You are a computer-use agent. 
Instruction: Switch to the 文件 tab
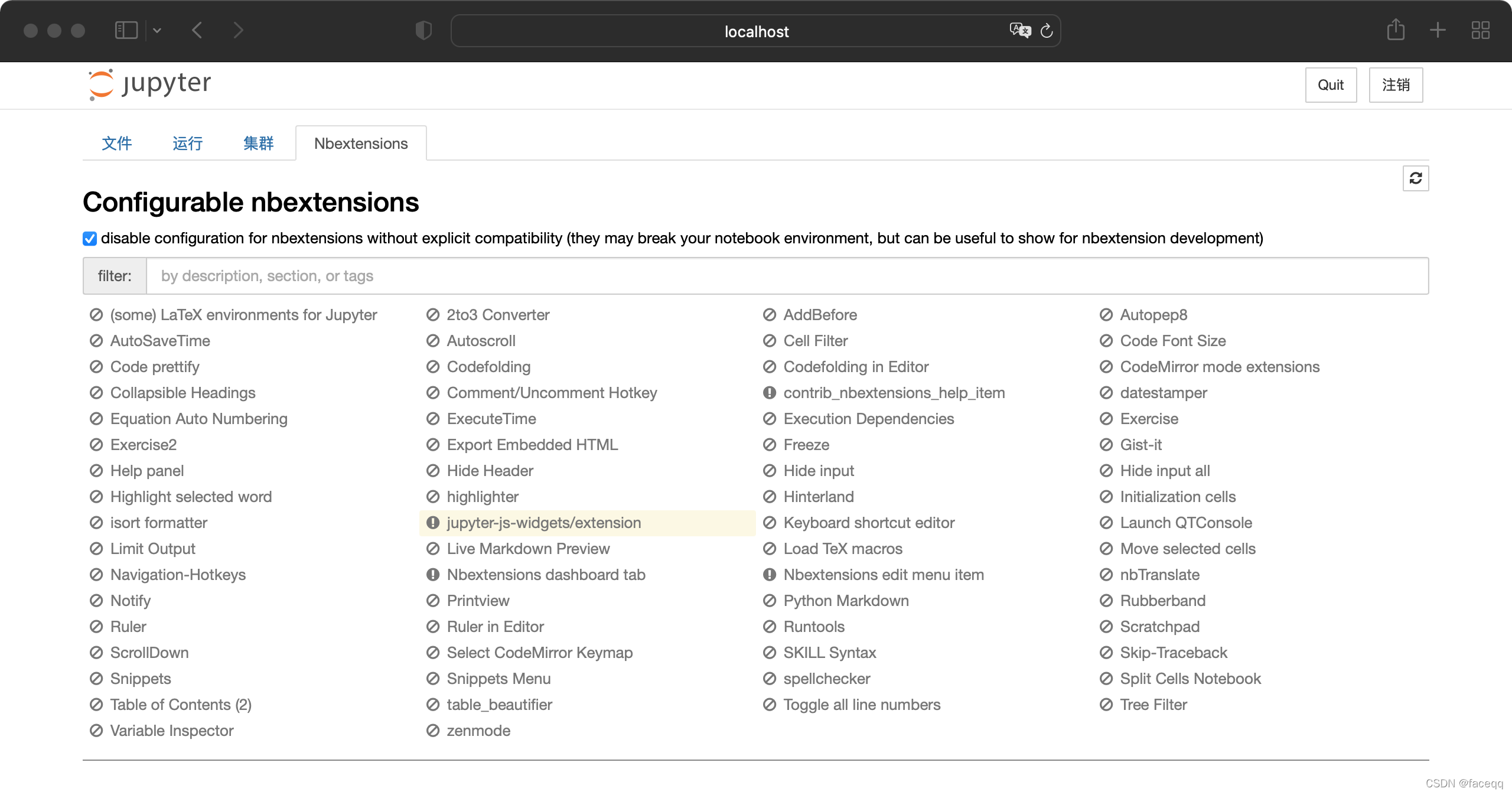117,144
